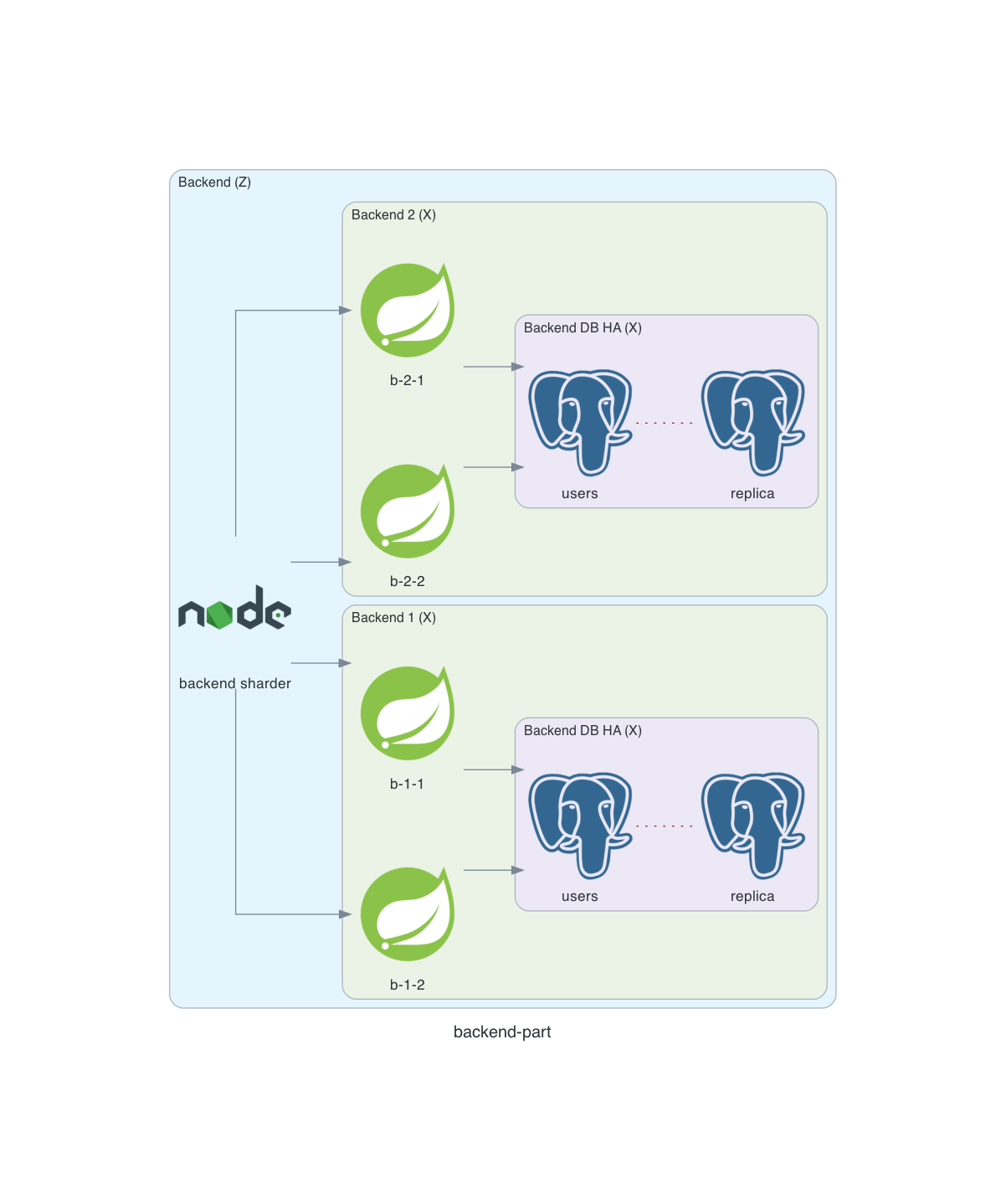This screenshot has height=1204, width=1006.
Task: Select the 'Backend 2 (X)' group label
Action: point(393,215)
